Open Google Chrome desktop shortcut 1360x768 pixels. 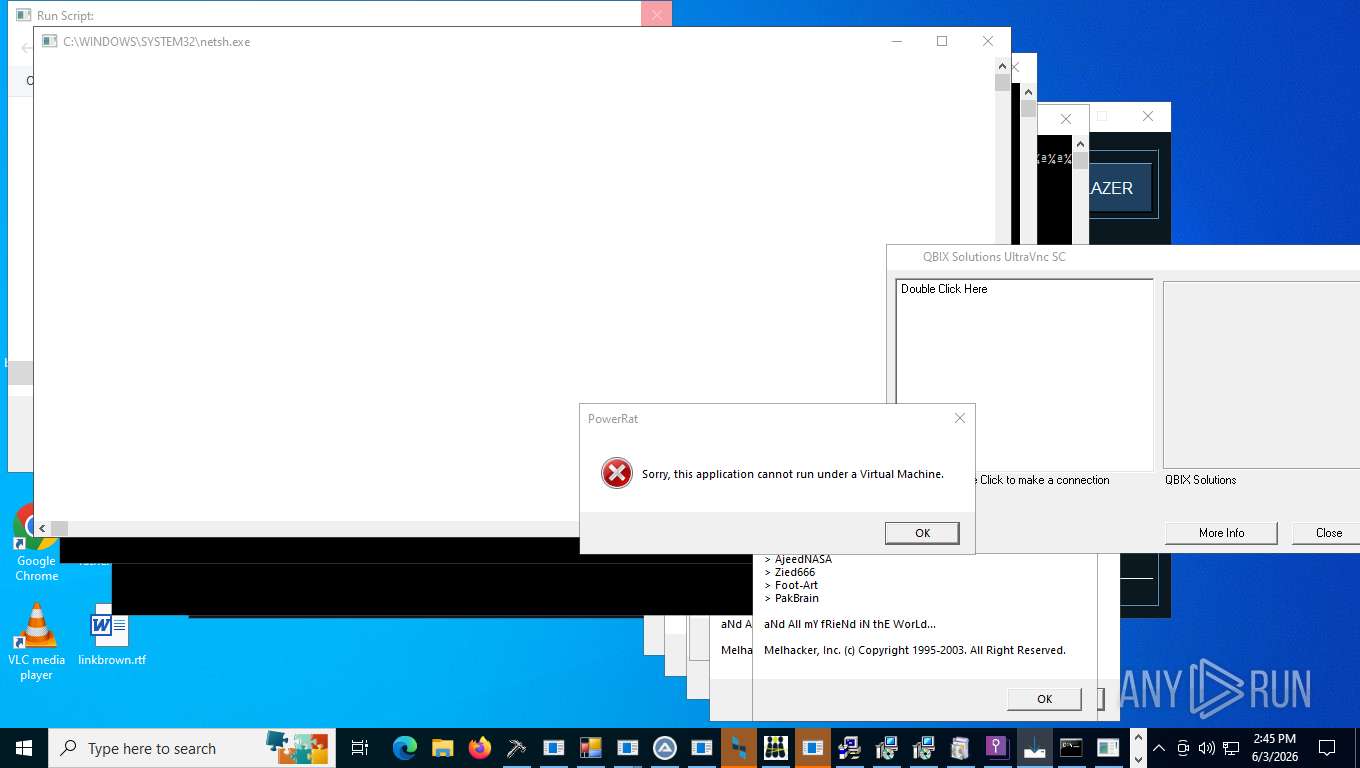pyautogui.click(x=36, y=541)
